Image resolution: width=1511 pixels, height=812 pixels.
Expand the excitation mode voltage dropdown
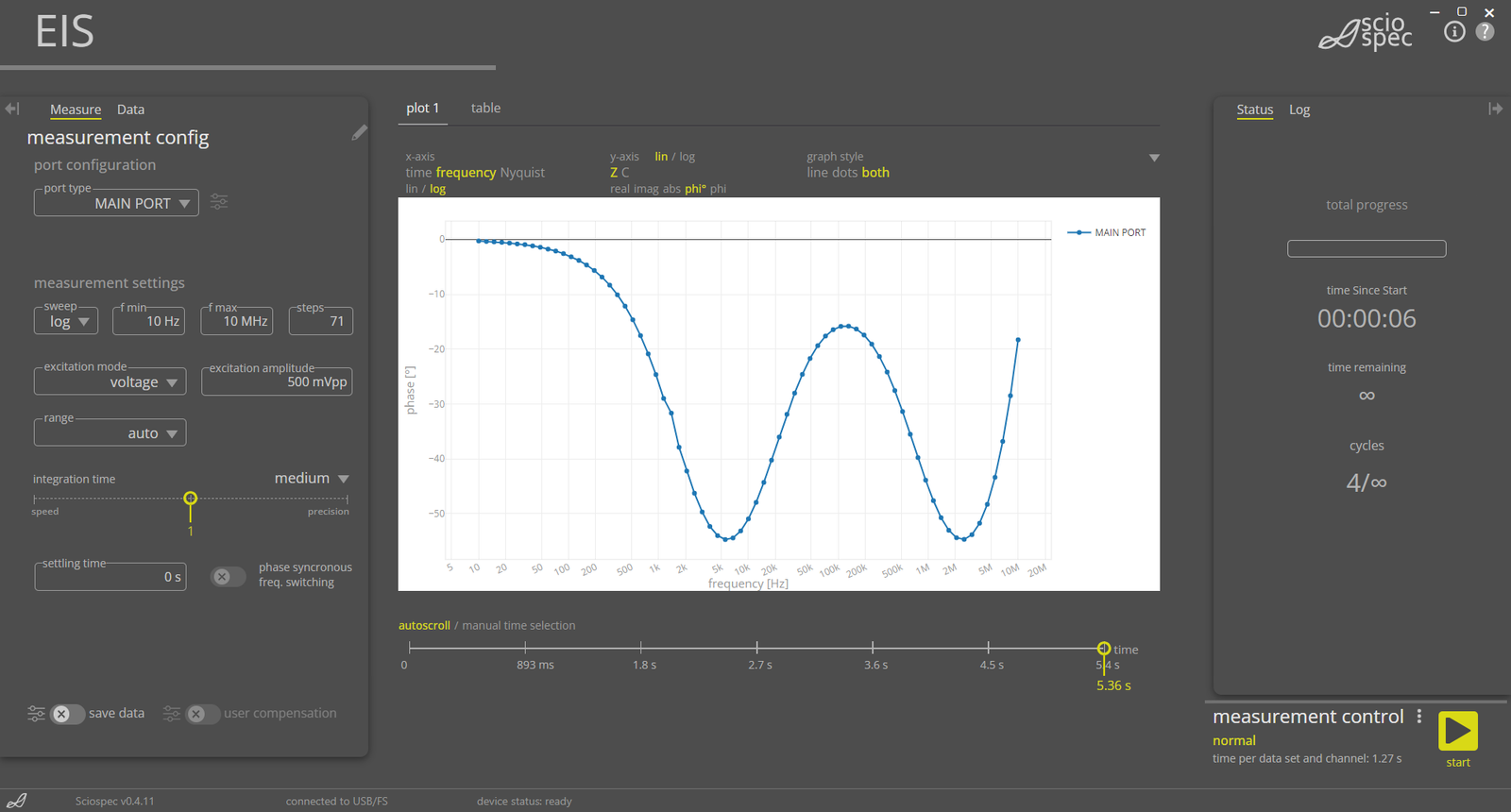click(x=110, y=382)
